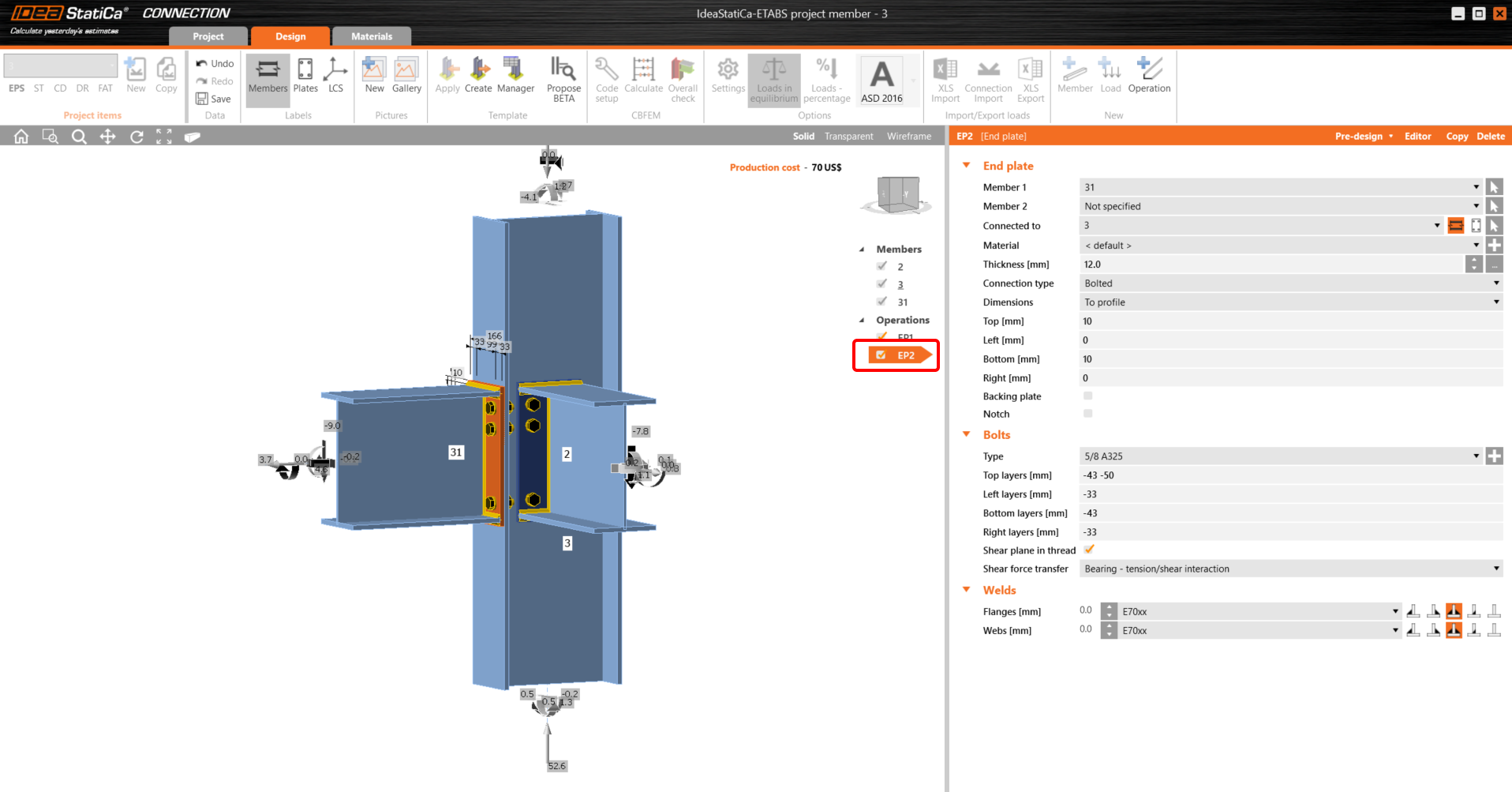This screenshot has height=792, width=1512.
Task: Open the bolt Type dropdown
Action: click(1475, 456)
